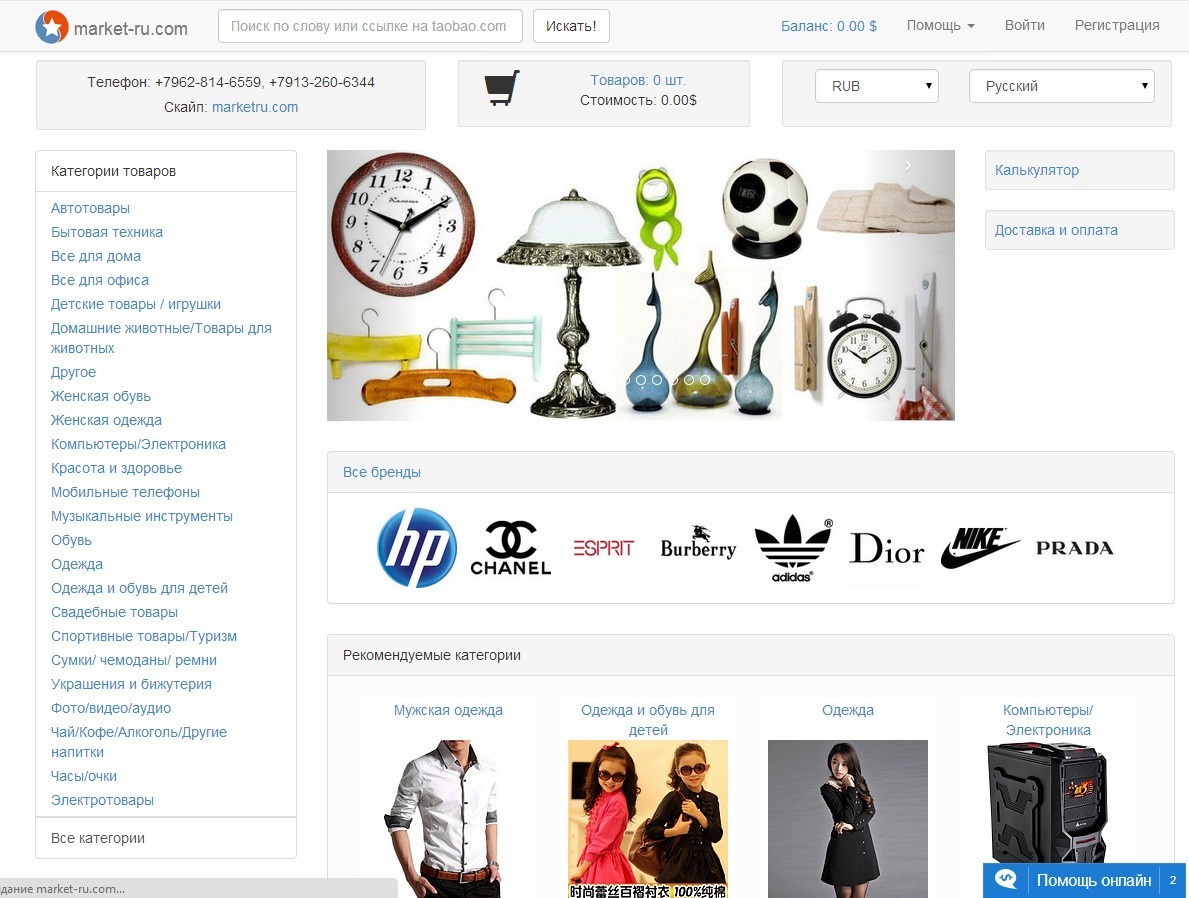The height and width of the screenshot is (898, 1189).
Task: Open the RUB currency dropdown
Action: point(877,86)
